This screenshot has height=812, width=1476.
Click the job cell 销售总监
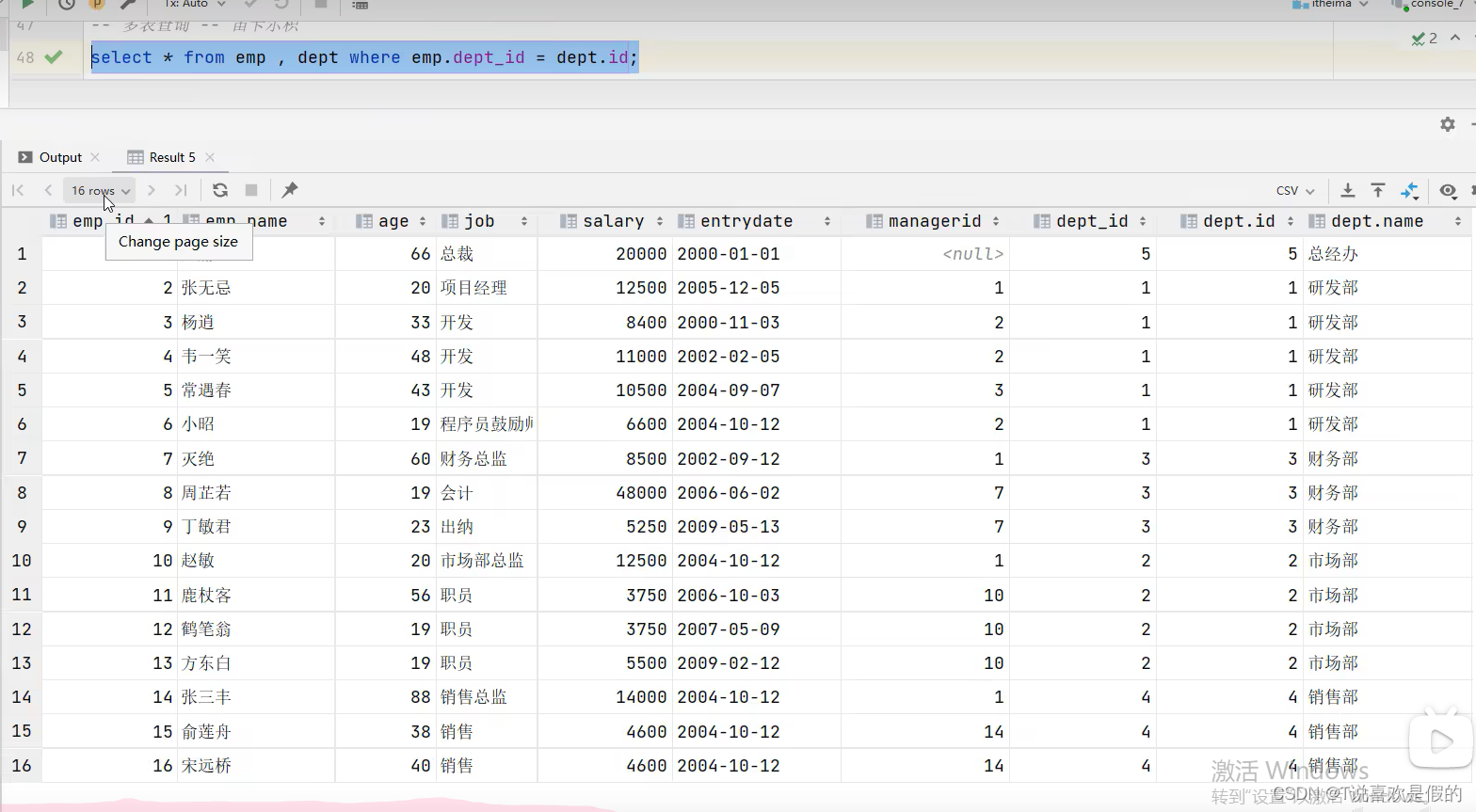coord(487,697)
